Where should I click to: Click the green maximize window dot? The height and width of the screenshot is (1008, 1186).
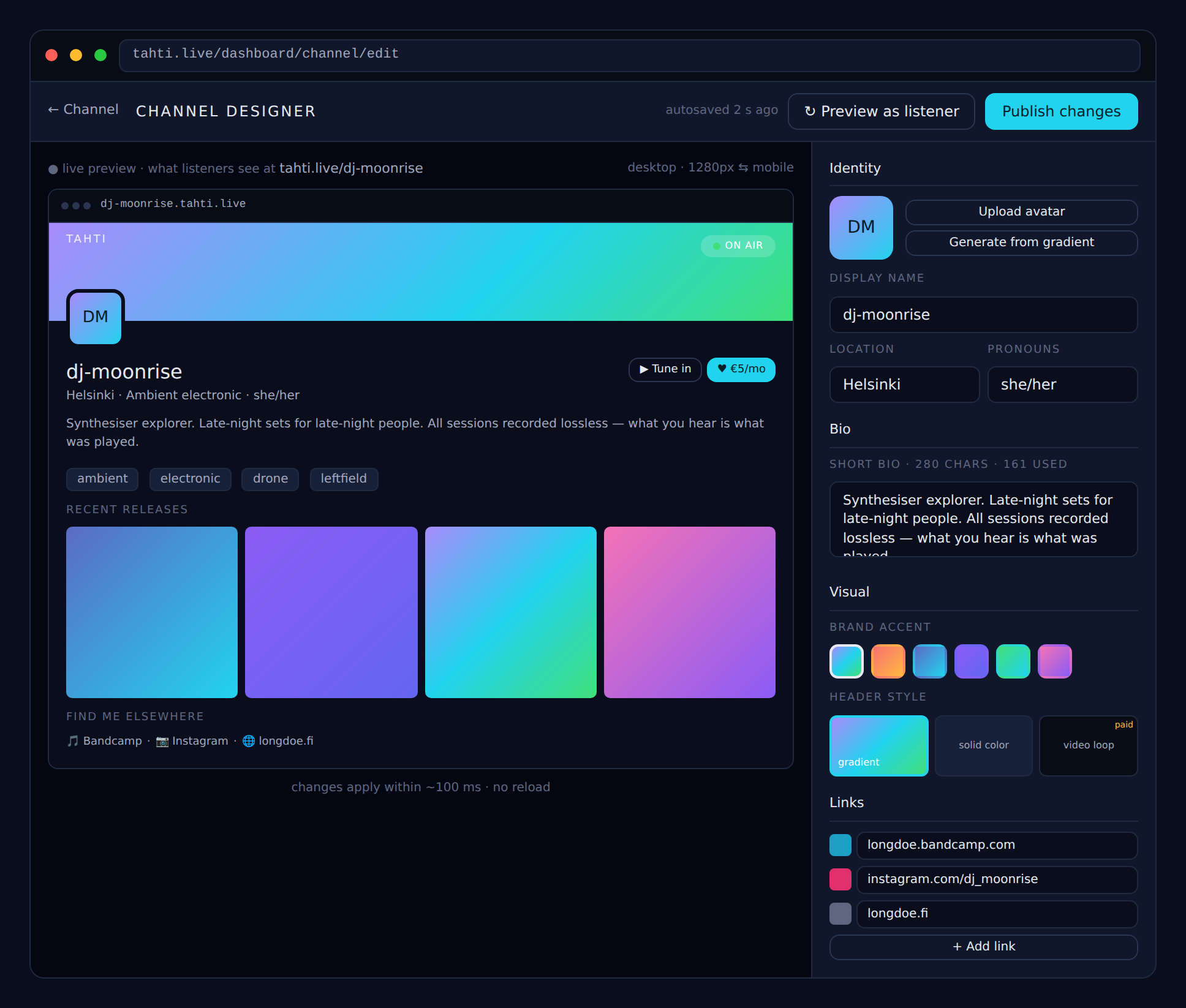(x=100, y=55)
